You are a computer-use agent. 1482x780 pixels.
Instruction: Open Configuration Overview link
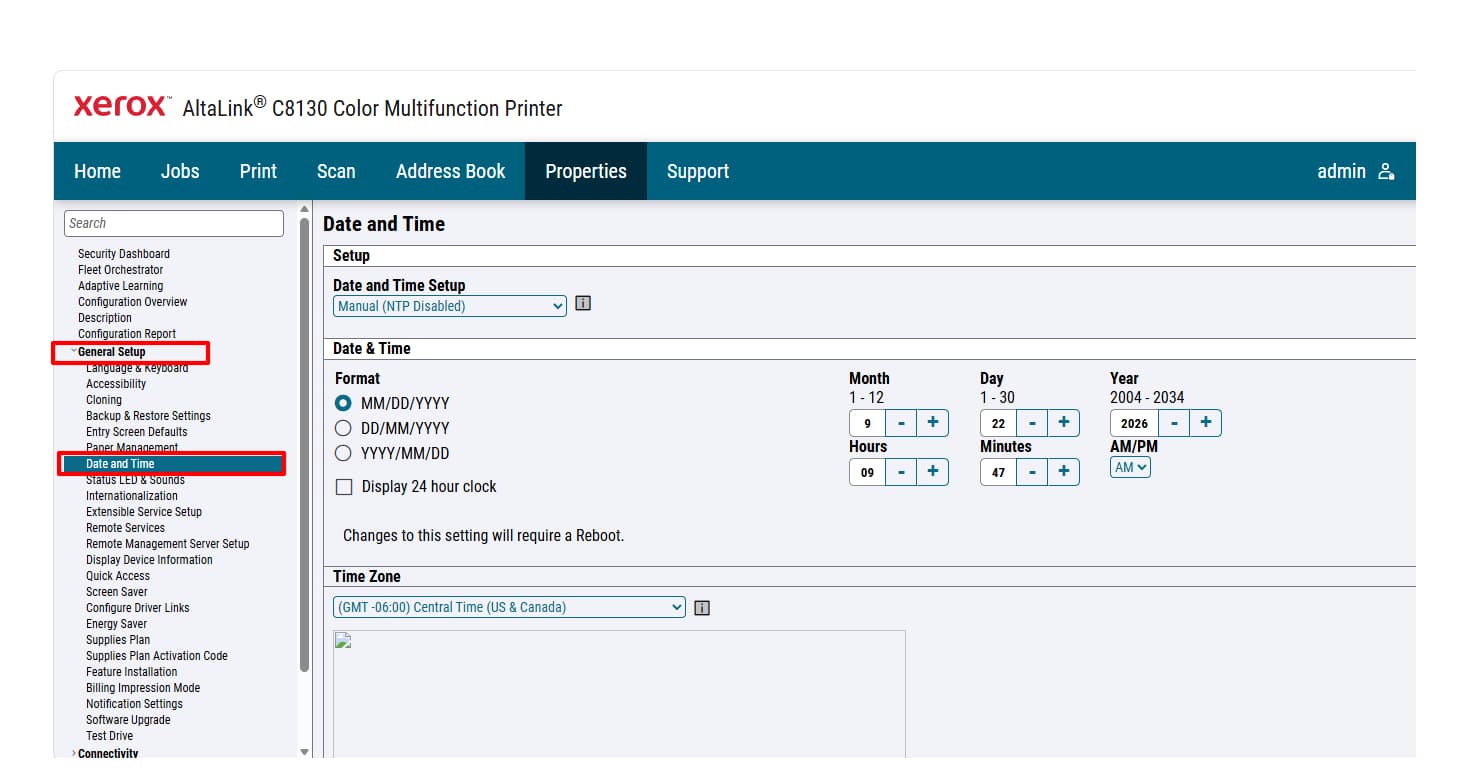coord(132,302)
